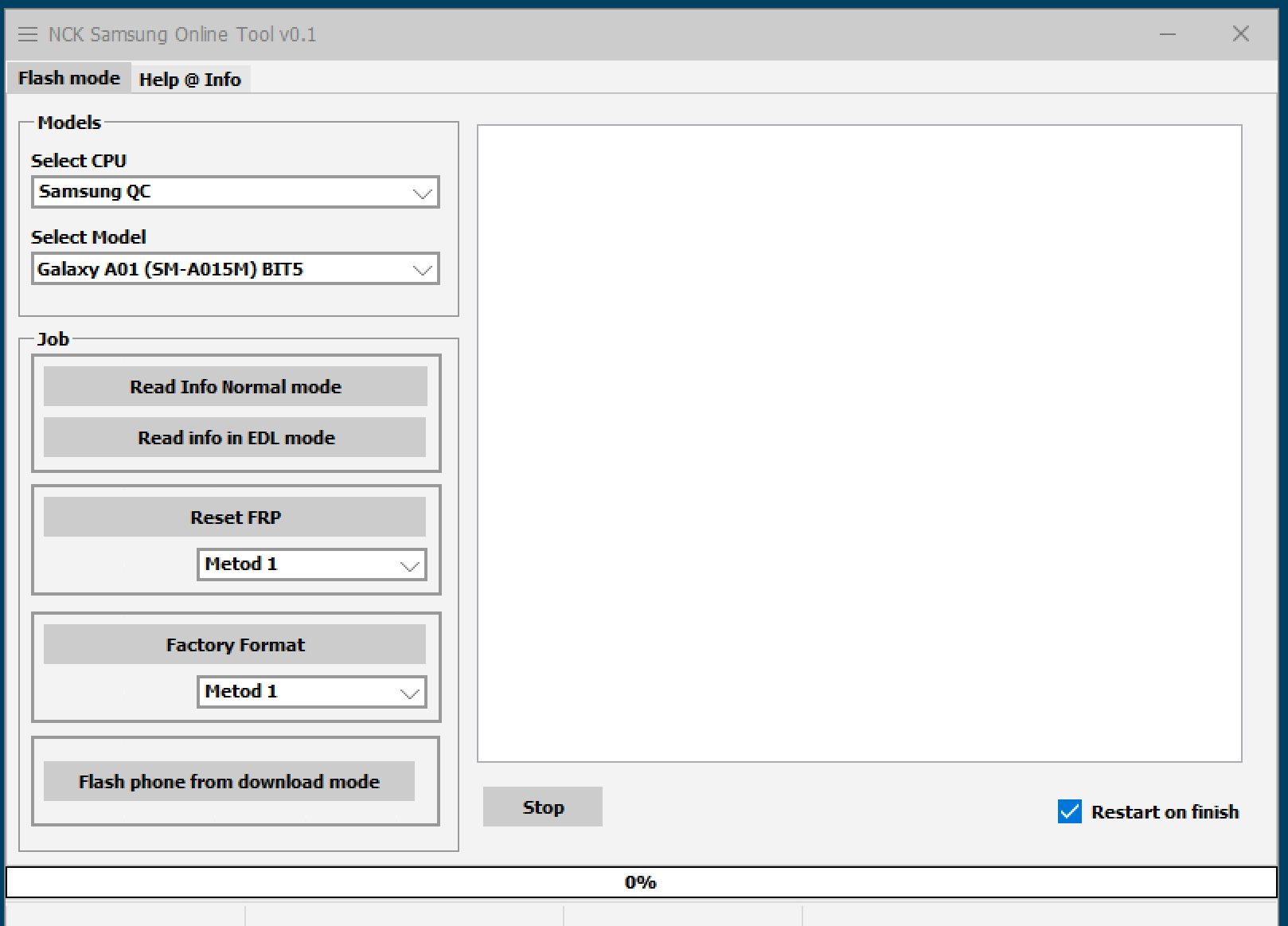Viewport: 1288px width, 926px height.
Task: Click Read info in EDL mode button
Action: (x=235, y=438)
